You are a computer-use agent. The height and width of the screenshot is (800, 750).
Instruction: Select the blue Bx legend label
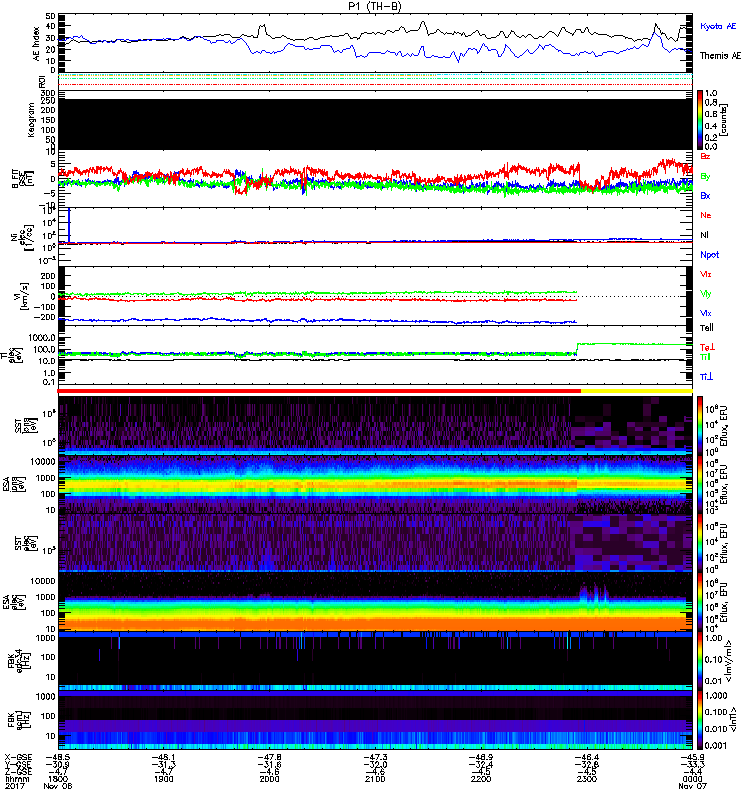pos(705,196)
